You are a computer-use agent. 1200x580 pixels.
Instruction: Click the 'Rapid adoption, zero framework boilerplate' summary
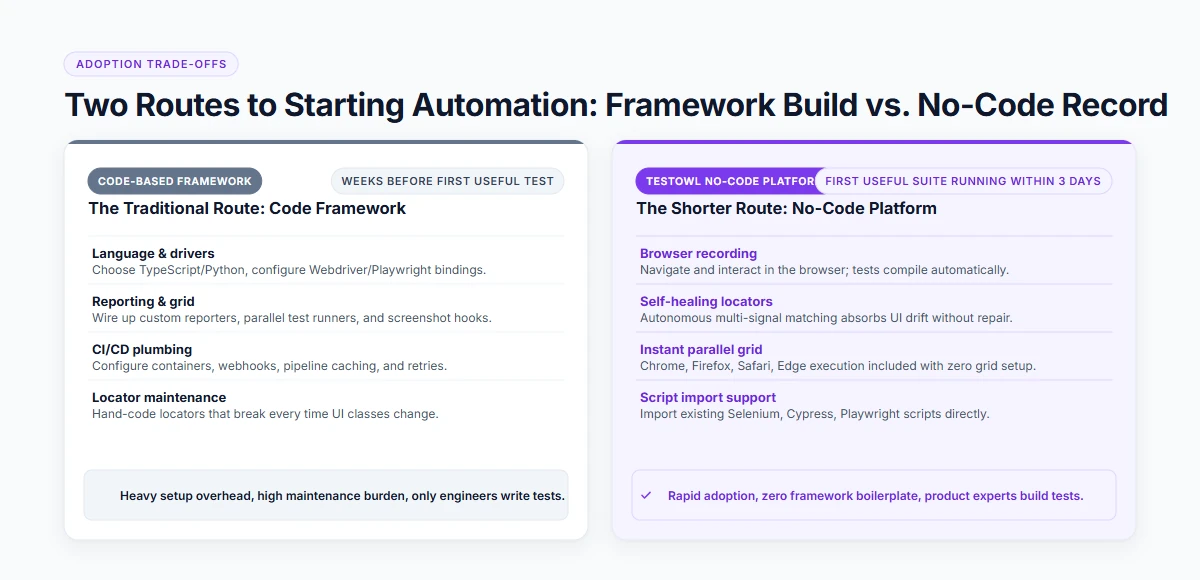coord(875,496)
